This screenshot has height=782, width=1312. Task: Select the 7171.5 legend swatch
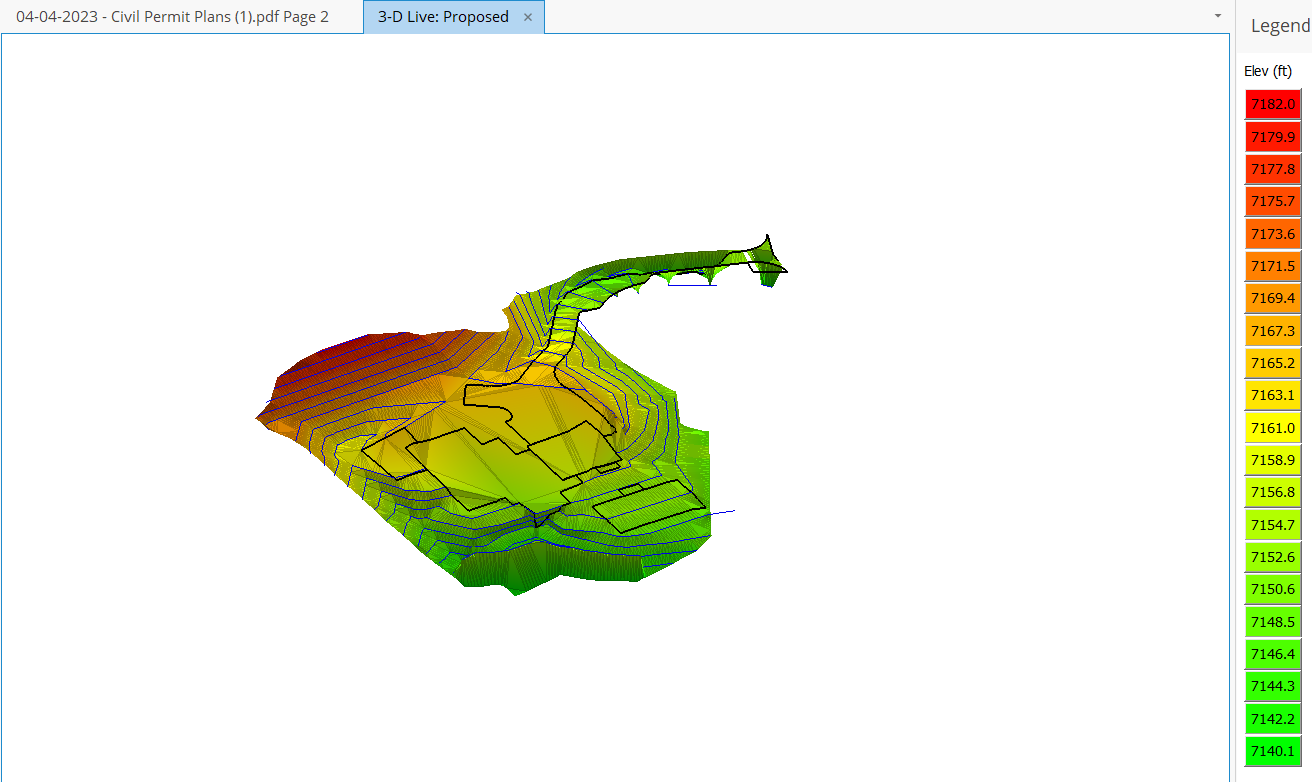pyautogui.click(x=1272, y=266)
